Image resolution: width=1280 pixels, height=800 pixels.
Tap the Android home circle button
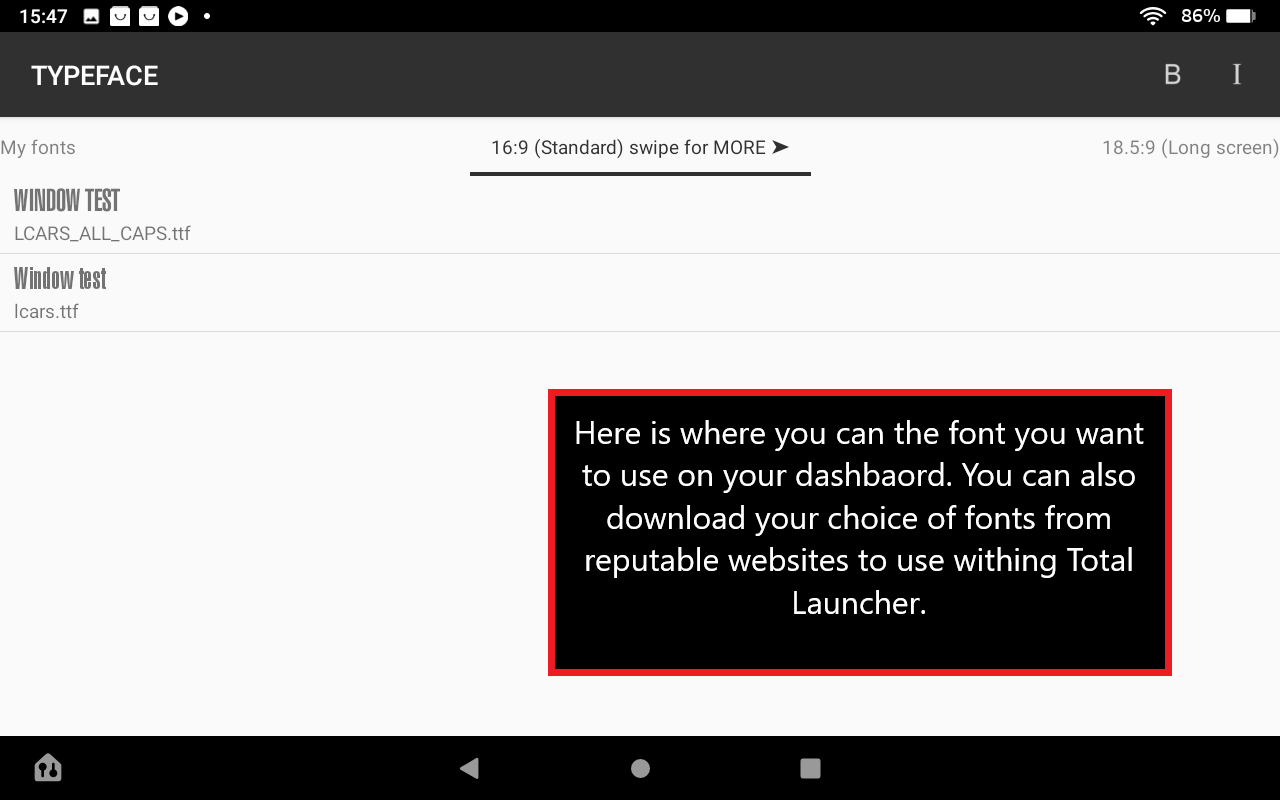(641, 768)
